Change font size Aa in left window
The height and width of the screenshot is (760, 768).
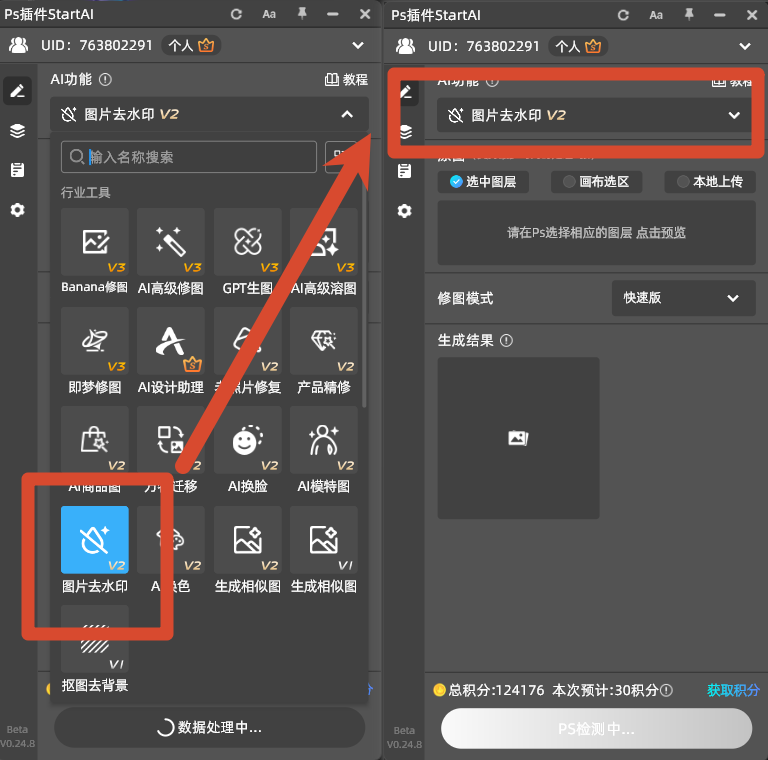pos(269,14)
